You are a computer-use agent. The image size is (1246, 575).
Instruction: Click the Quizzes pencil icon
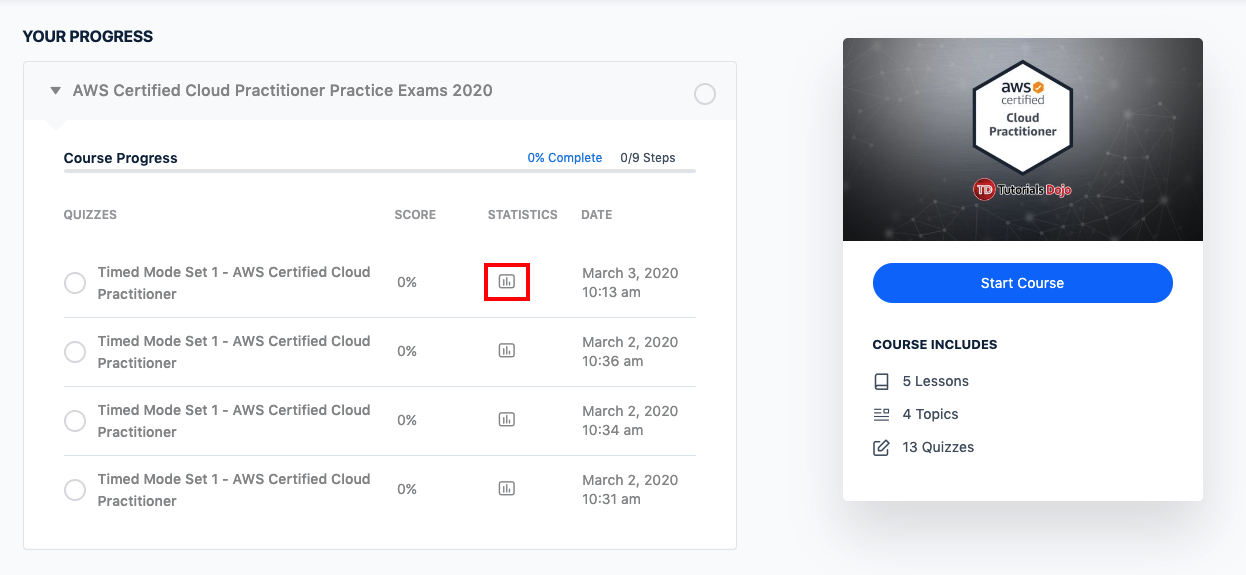point(881,447)
